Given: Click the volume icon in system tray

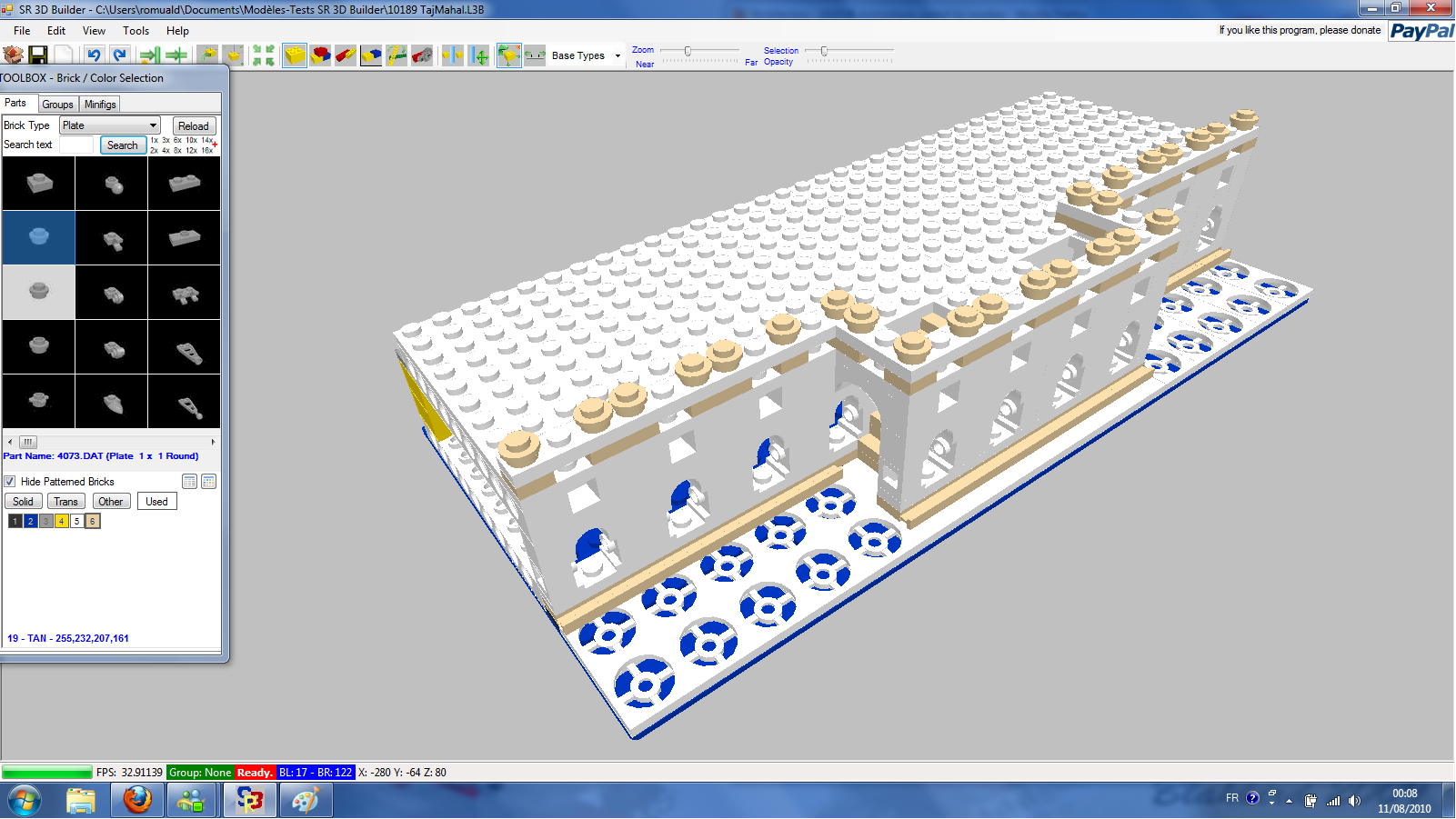Looking at the screenshot, I should pyautogui.click(x=1355, y=801).
